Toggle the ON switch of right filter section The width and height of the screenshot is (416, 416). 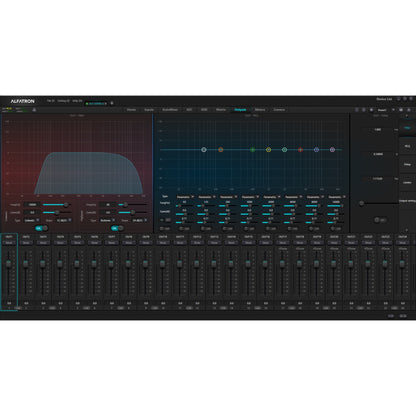point(117,228)
